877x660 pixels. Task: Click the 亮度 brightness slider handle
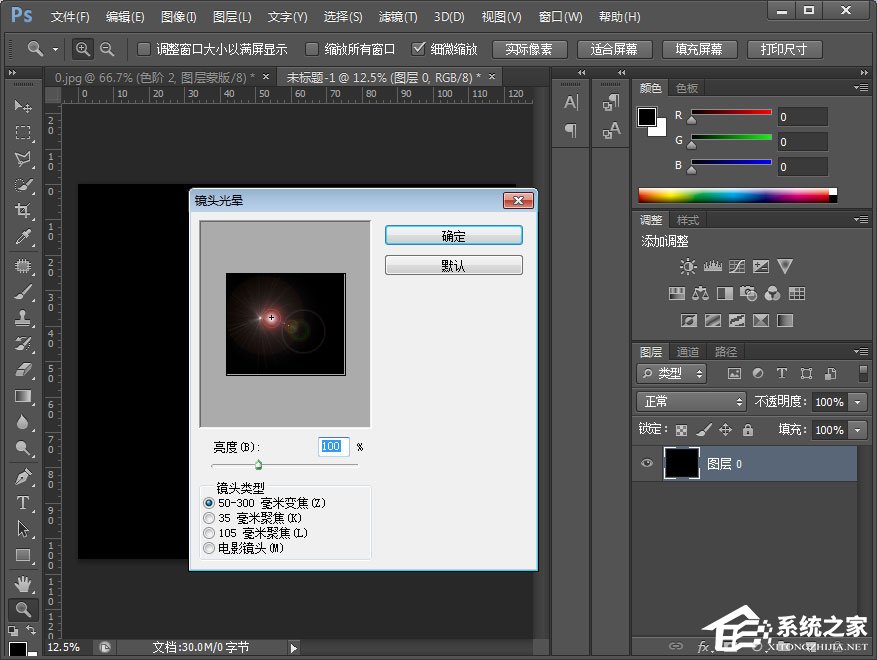point(258,464)
